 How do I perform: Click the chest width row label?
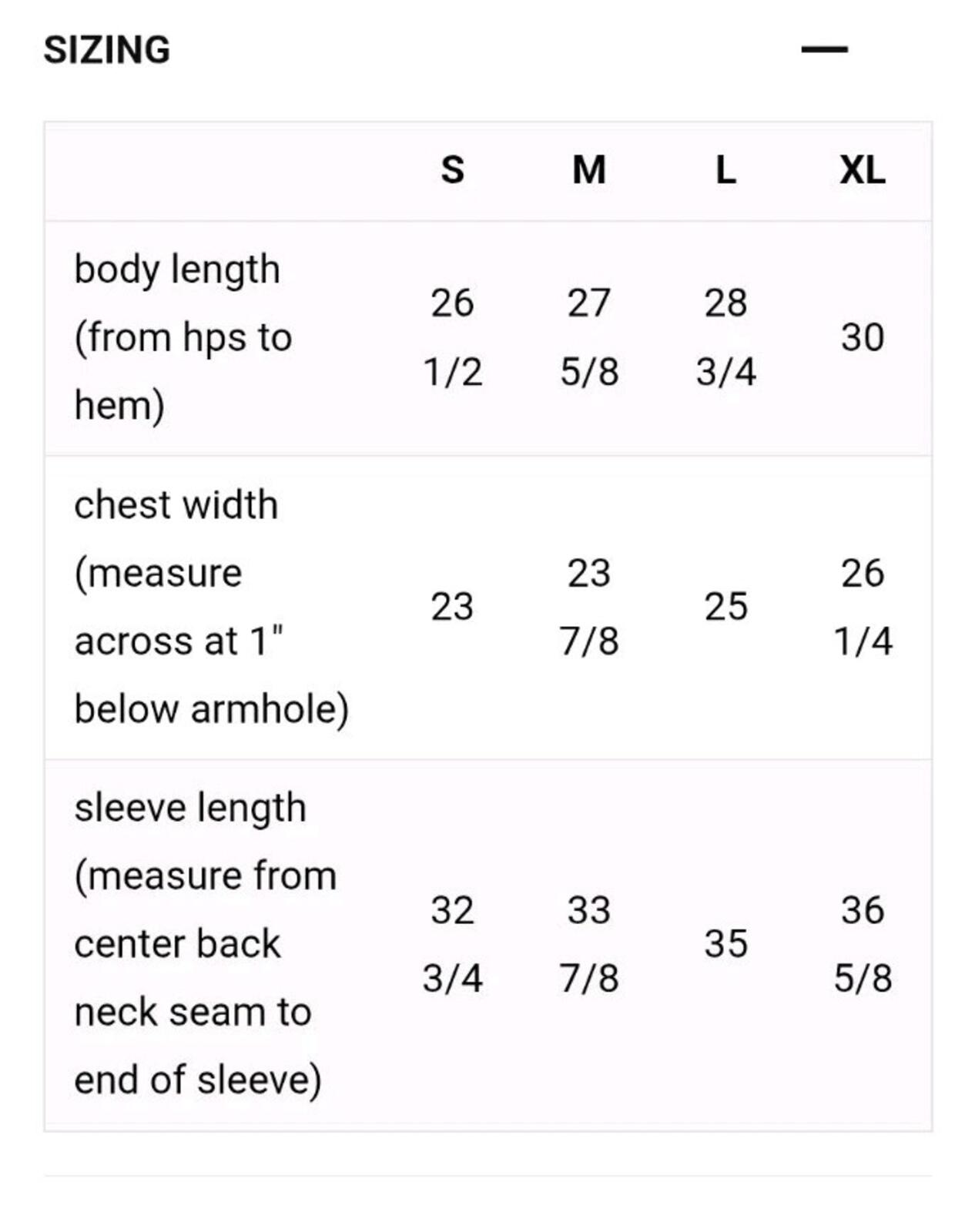pos(212,607)
